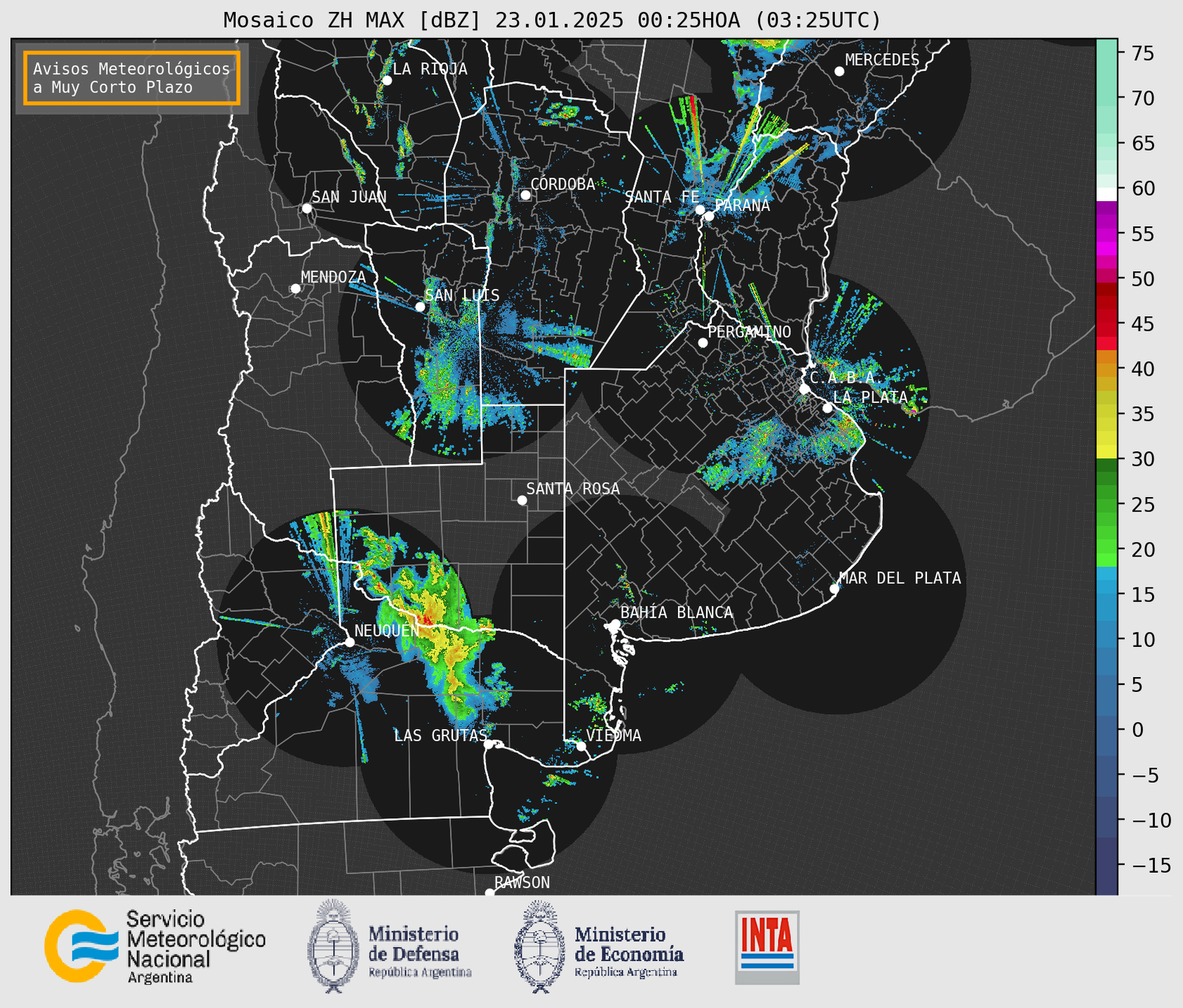Select the Mendoza city marker

(295, 289)
